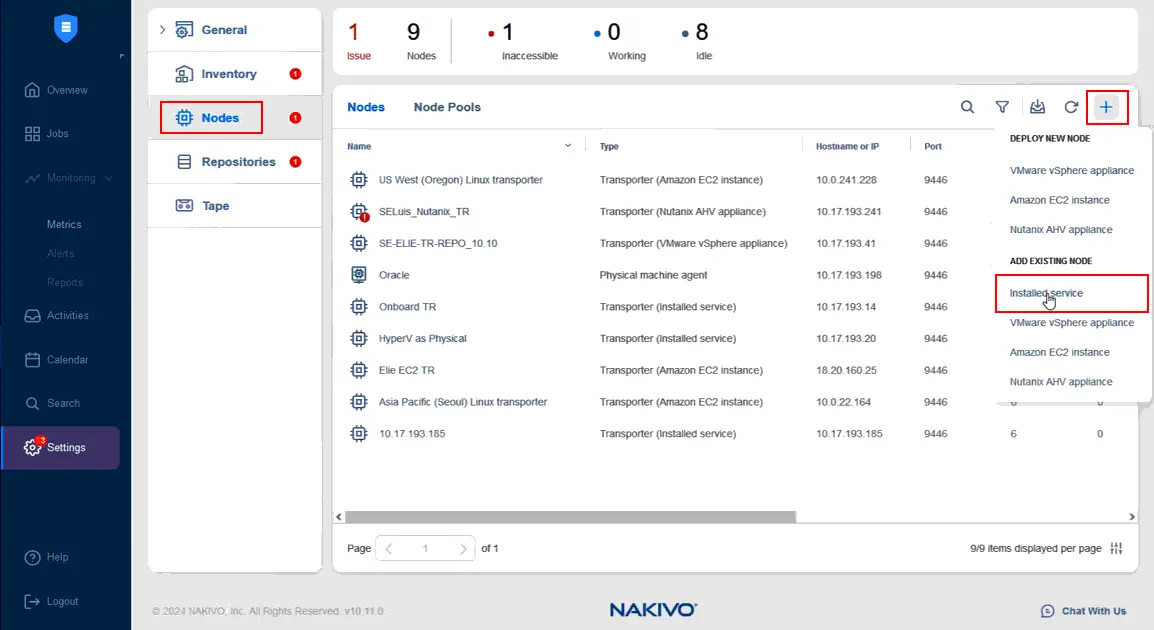
Task: Deploy new Amazon EC2 instance node
Action: (1059, 200)
